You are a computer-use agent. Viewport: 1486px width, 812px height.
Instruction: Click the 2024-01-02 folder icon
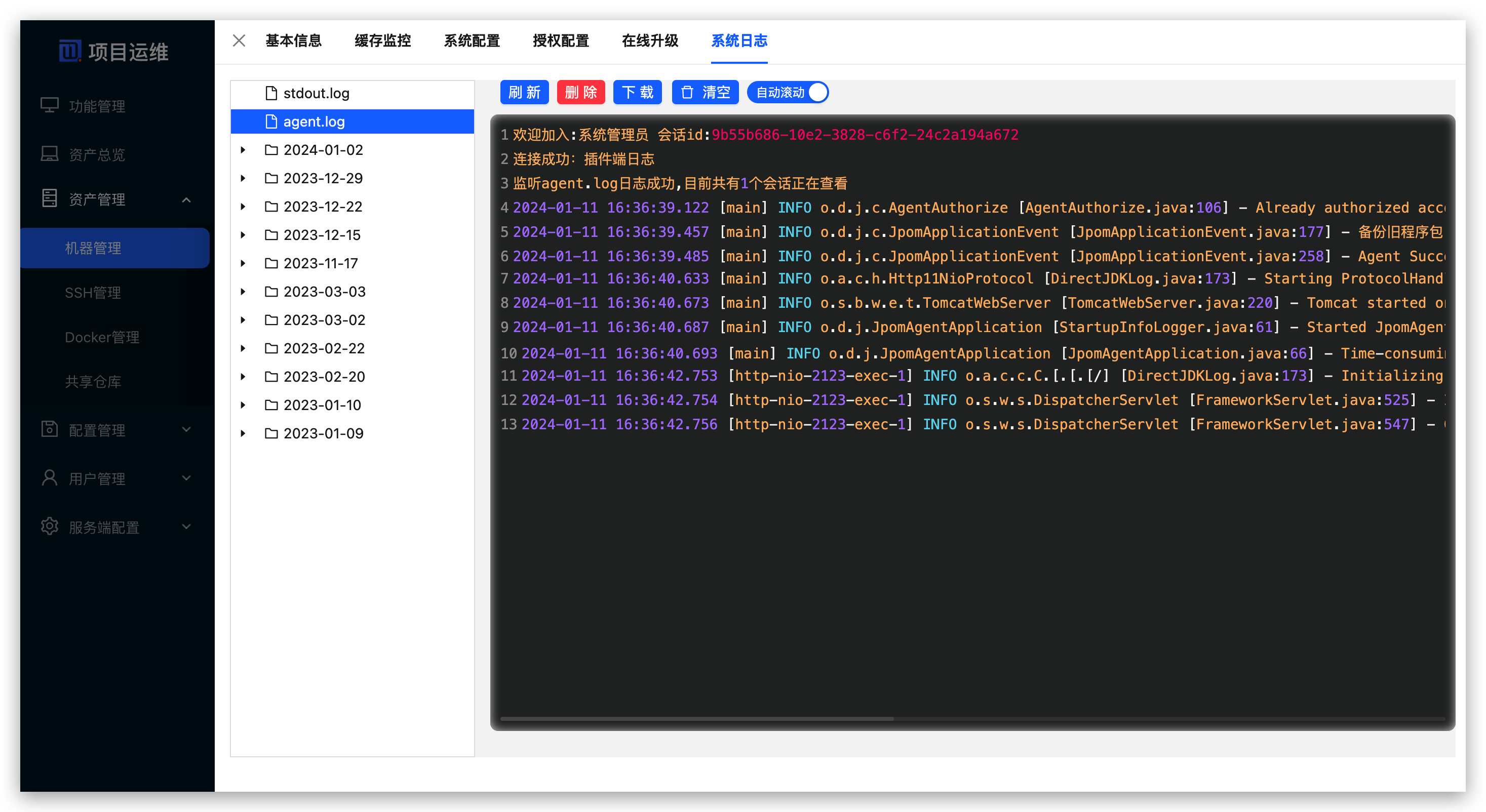(271, 150)
